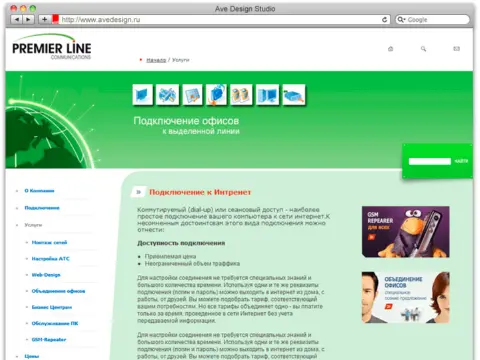Click the 'Найти' search button
This screenshot has height=360, width=480.
click(461, 161)
